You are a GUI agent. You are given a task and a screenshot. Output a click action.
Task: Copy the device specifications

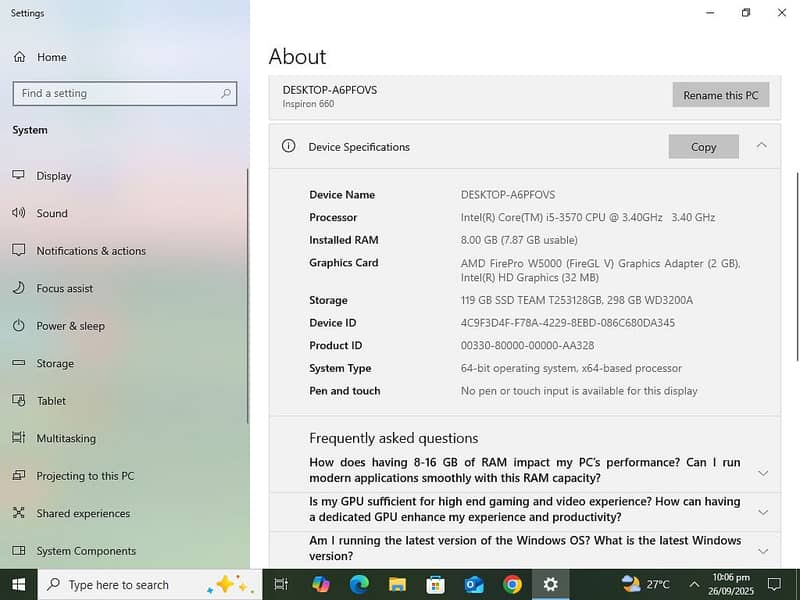coord(704,147)
